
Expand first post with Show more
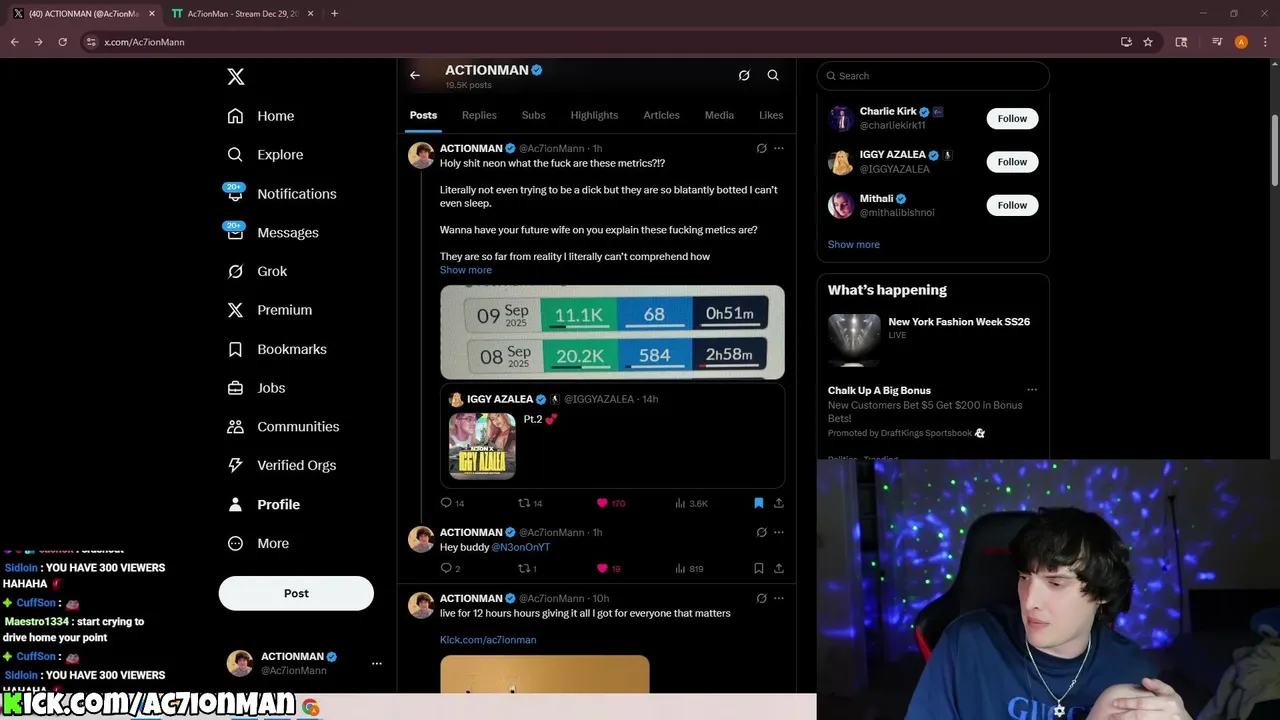466,270
